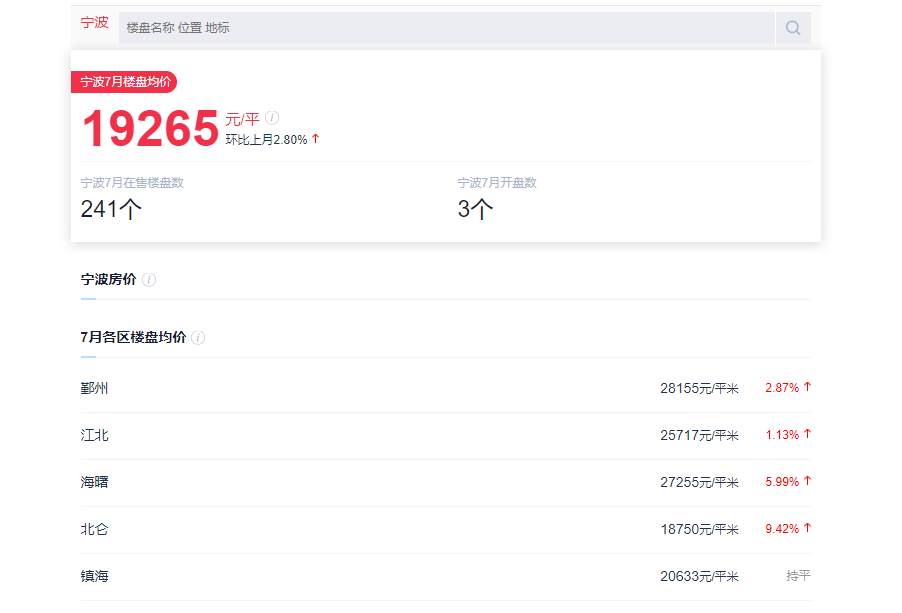This screenshot has height=613, width=902.
Task: Open the 江北 district row
Action: tap(446, 436)
